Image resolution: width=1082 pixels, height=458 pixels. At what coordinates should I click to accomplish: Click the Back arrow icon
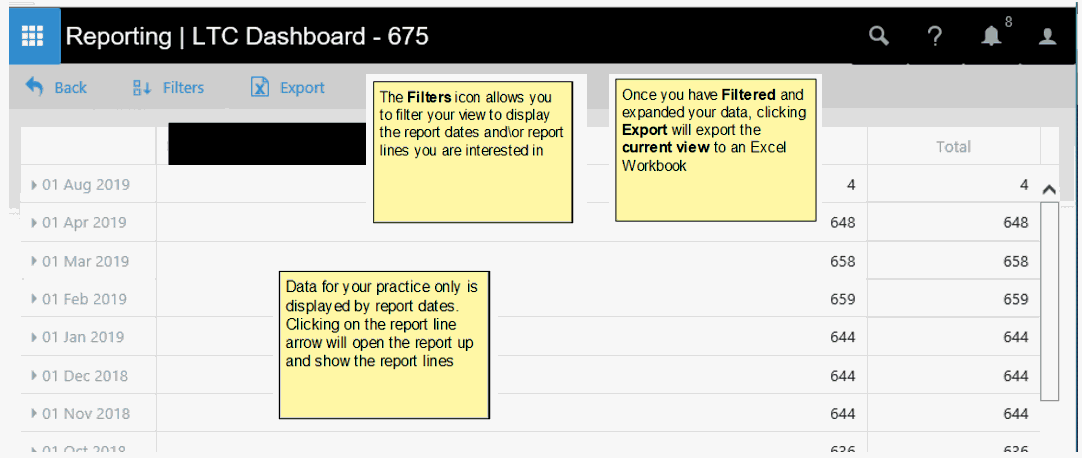click(x=35, y=87)
